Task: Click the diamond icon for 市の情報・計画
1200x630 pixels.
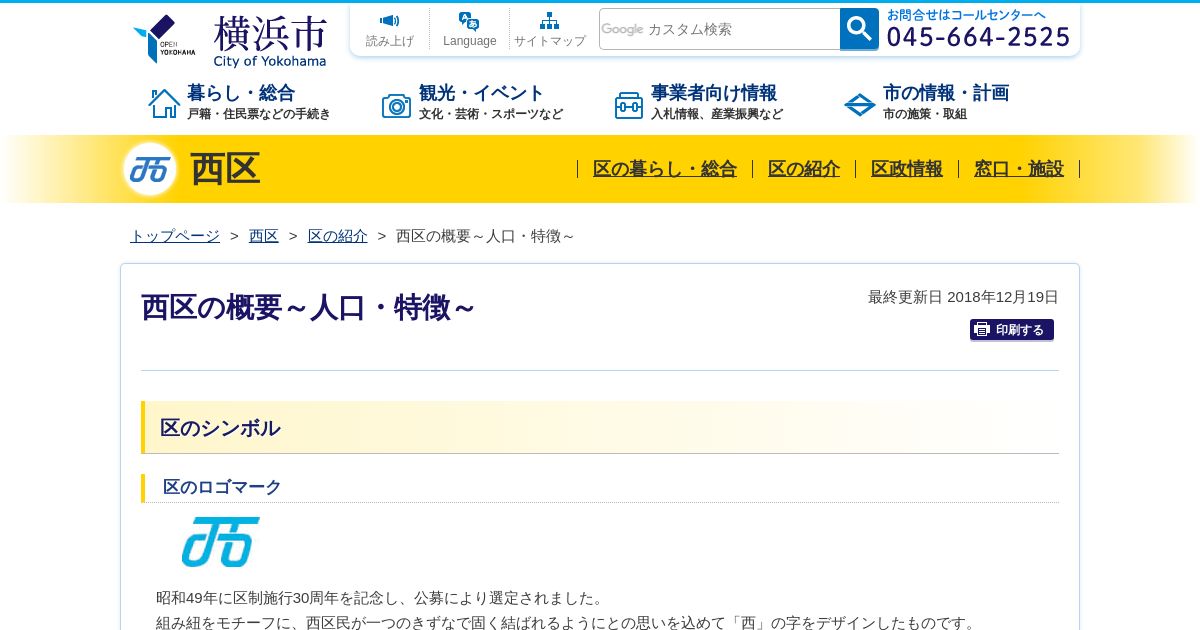Action: (x=860, y=105)
